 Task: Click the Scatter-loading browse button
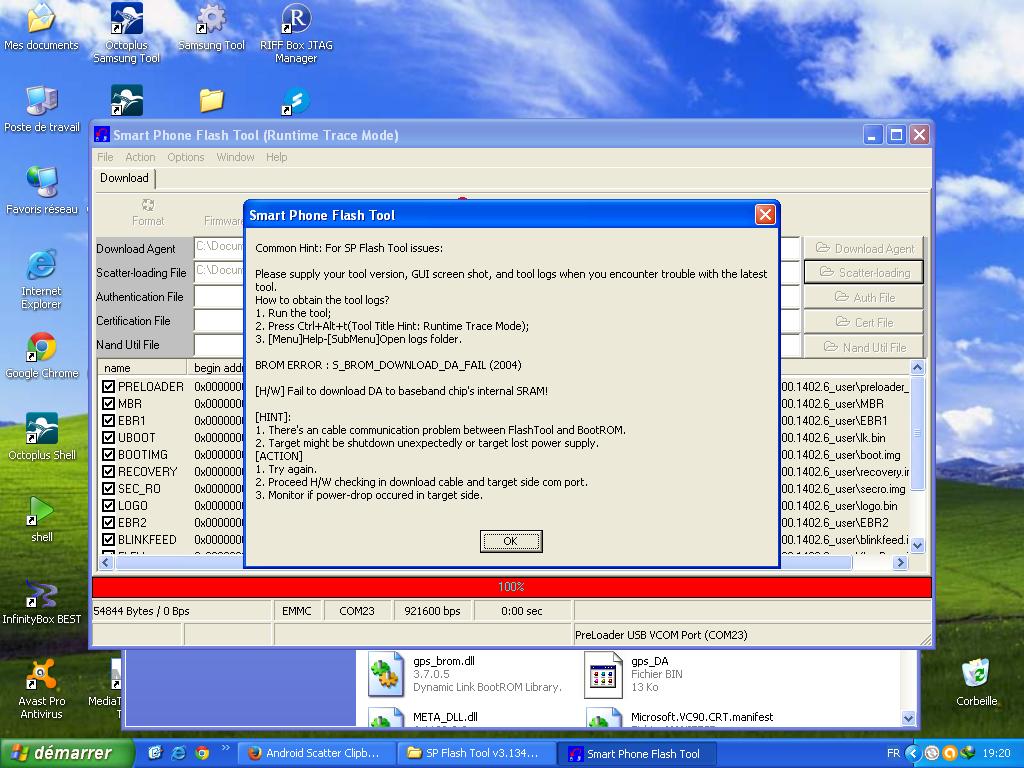864,272
